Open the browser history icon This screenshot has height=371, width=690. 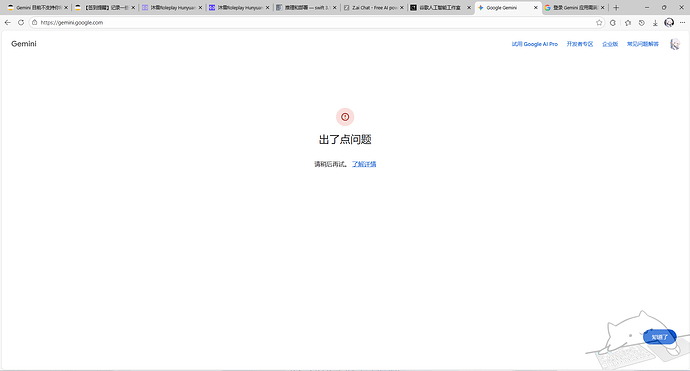[x=642, y=23]
